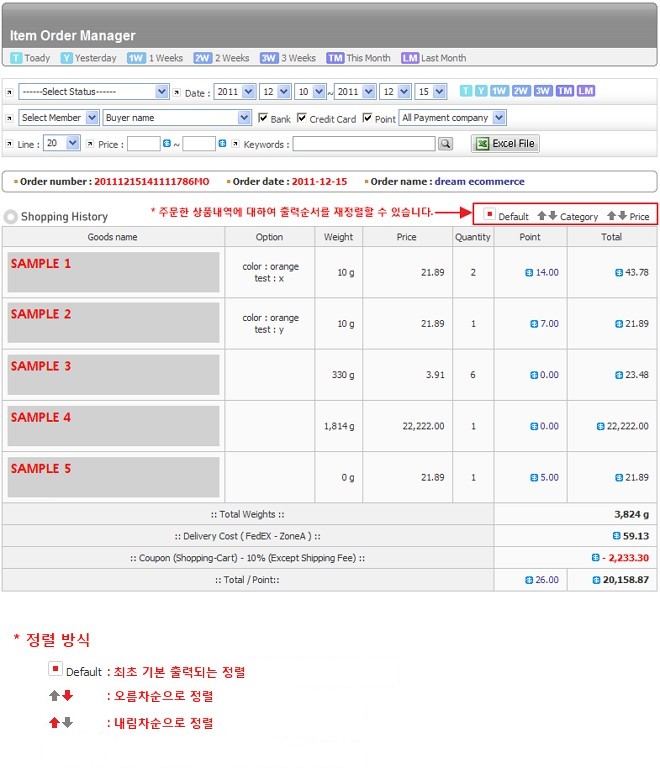Click the Excel File button
The image size is (660, 771).
click(505, 144)
